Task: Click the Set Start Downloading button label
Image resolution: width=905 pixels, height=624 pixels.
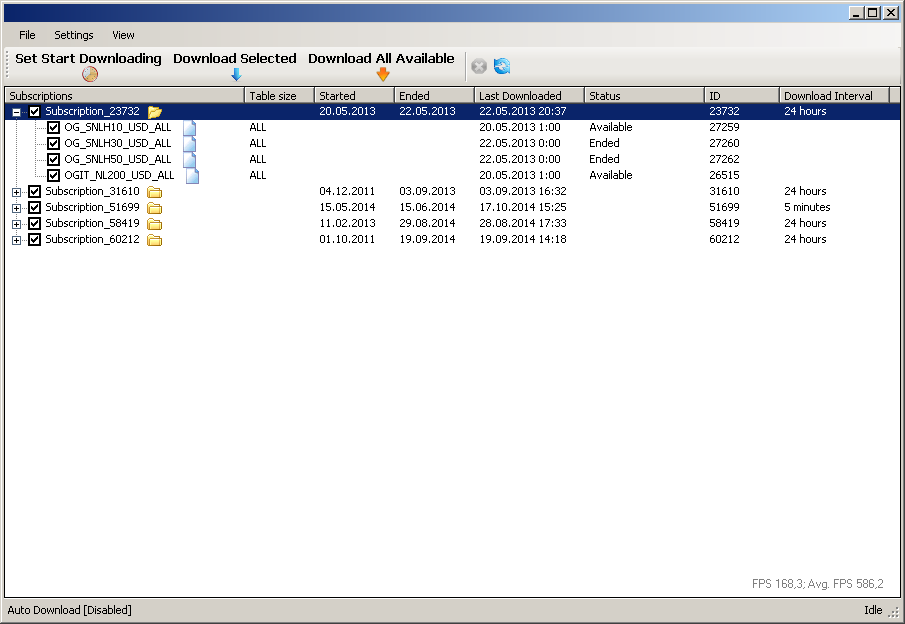Action: click(88, 58)
